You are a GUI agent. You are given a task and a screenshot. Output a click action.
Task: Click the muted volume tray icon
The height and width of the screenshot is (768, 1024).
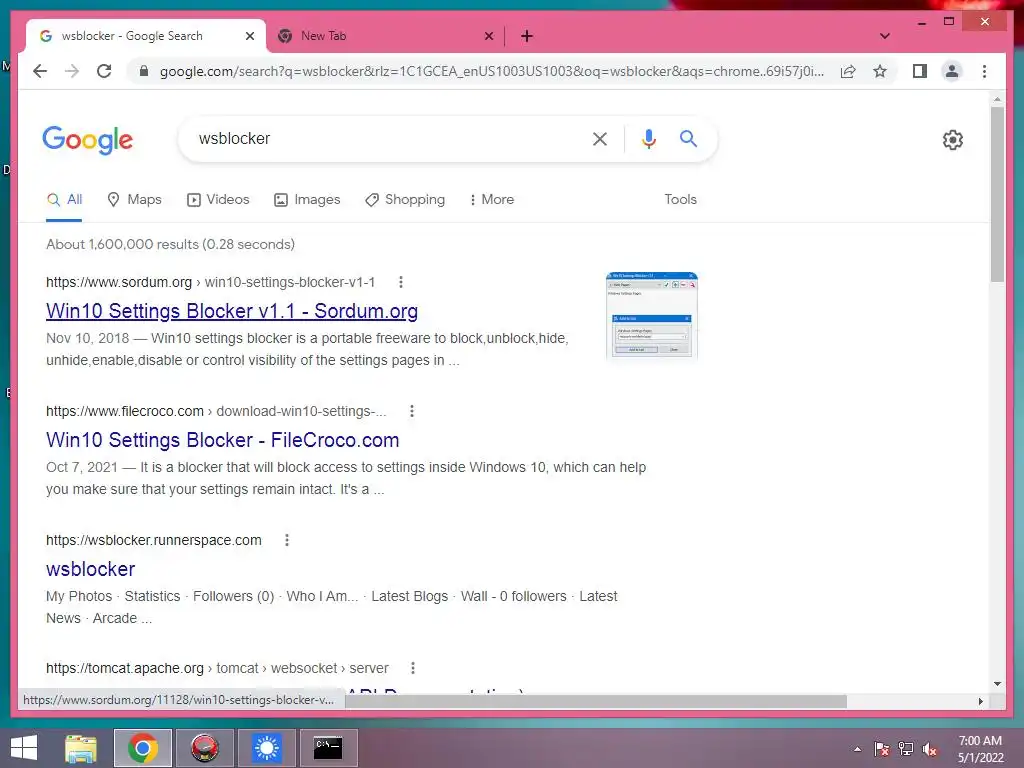click(x=930, y=749)
